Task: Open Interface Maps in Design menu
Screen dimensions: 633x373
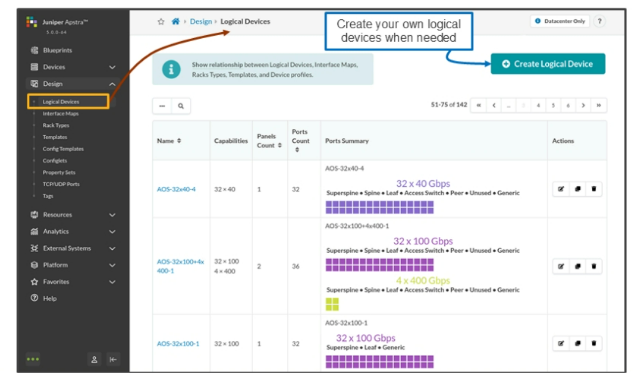Action: point(61,114)
